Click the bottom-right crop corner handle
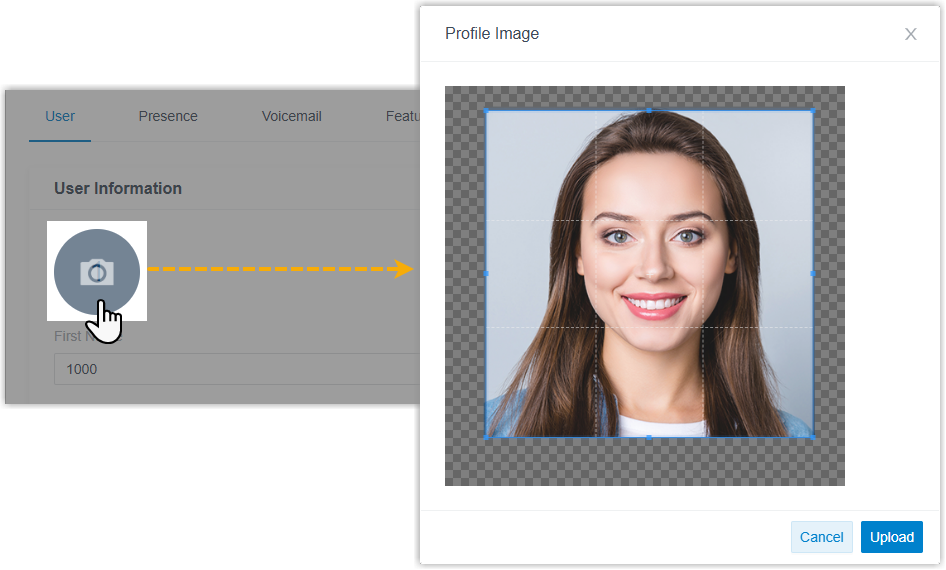The width and height of the screenshot is (946, 570). click(812, 436)
